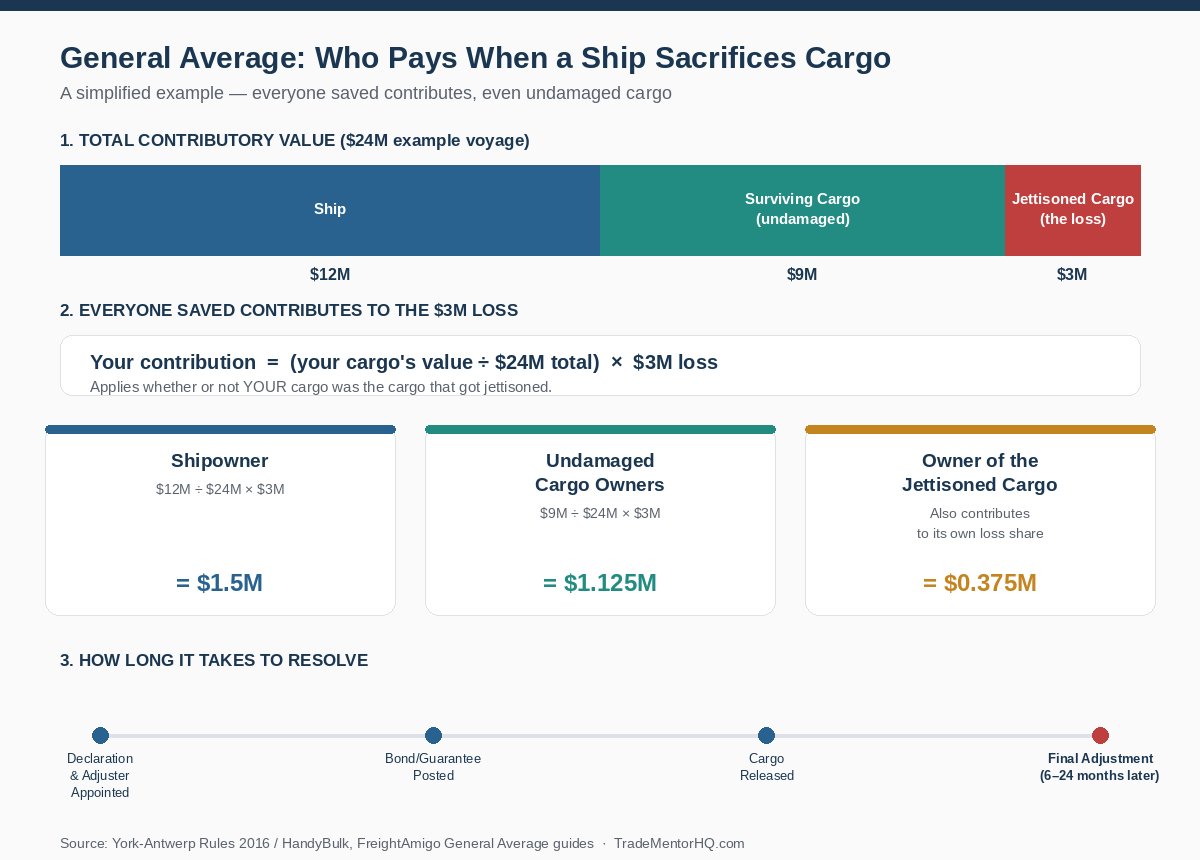
Task: Click the 'Final Adjustment (6–24 months later)' label
Action: tap(1100, 767)
